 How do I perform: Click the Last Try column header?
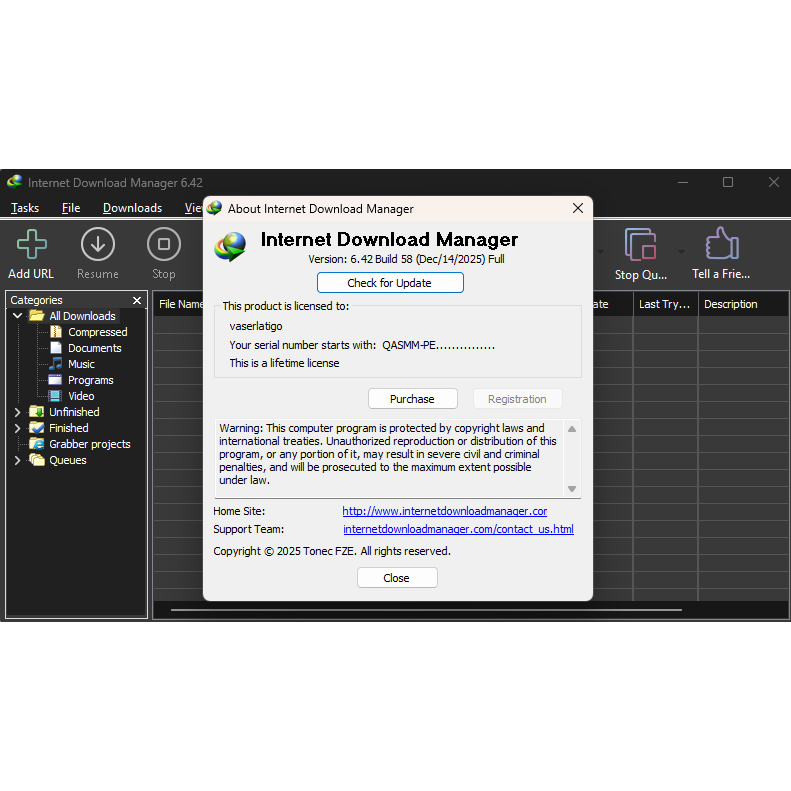(665, 304)
